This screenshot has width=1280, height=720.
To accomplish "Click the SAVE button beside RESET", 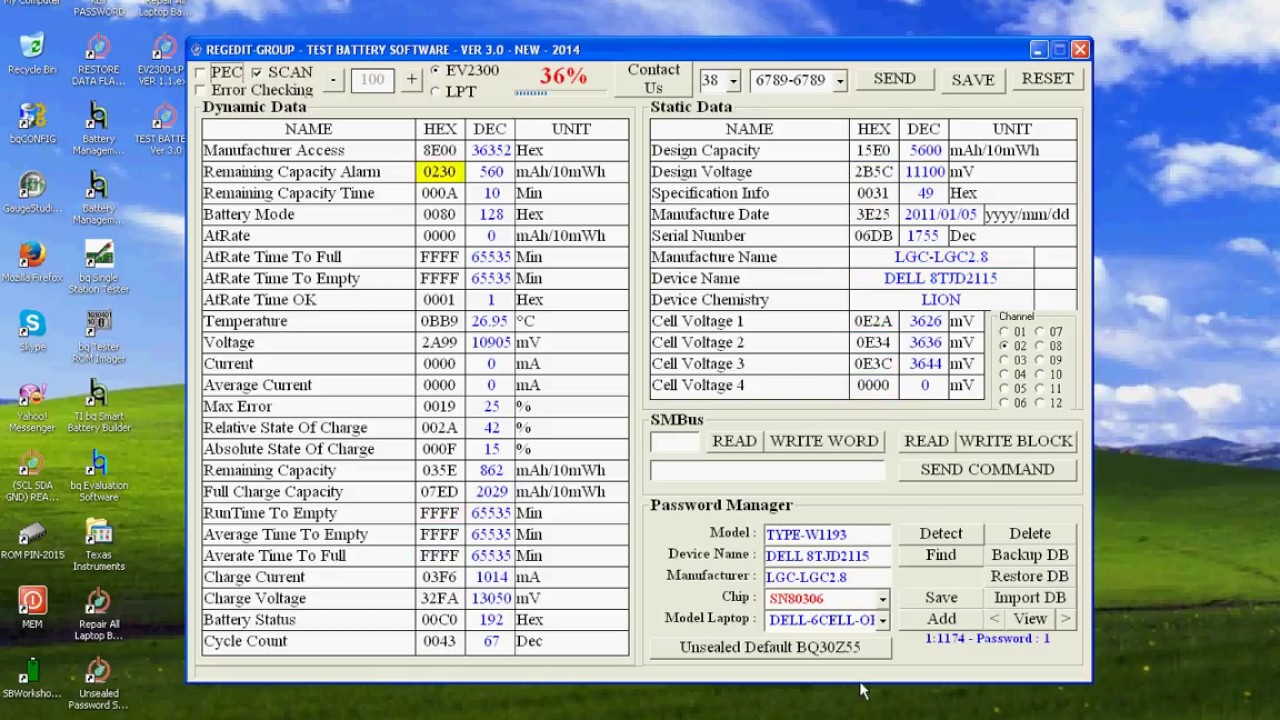I will [973, 80].
